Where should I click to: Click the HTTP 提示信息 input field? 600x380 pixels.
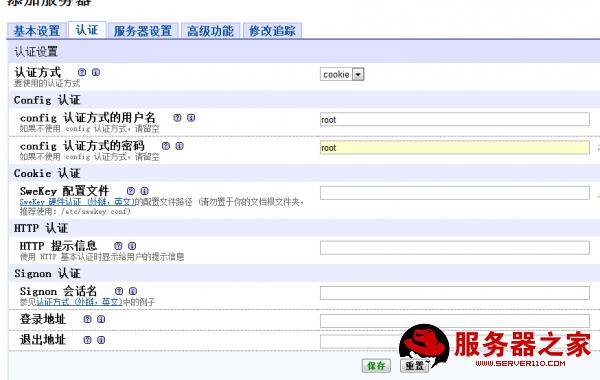tap(455, 248)
